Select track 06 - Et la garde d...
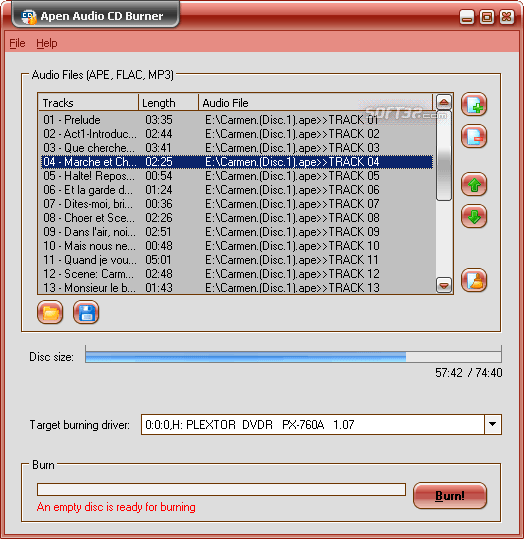Screen dimensions: 524x539 click(237, 190)
